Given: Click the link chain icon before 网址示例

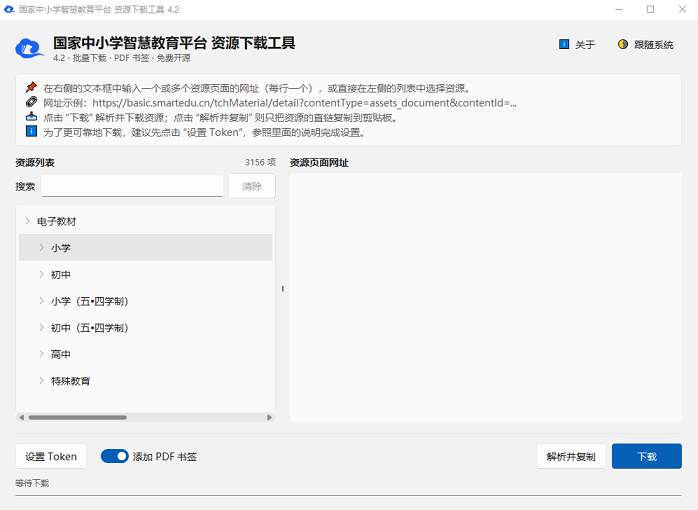Looking at the screenshot, I should (31, 102).
